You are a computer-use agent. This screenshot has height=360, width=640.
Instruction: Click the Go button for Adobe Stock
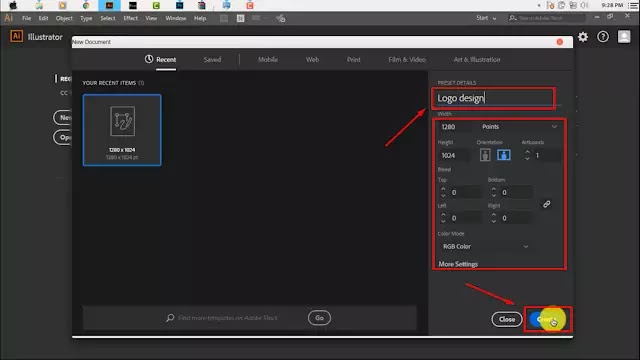tap(319, 318)
